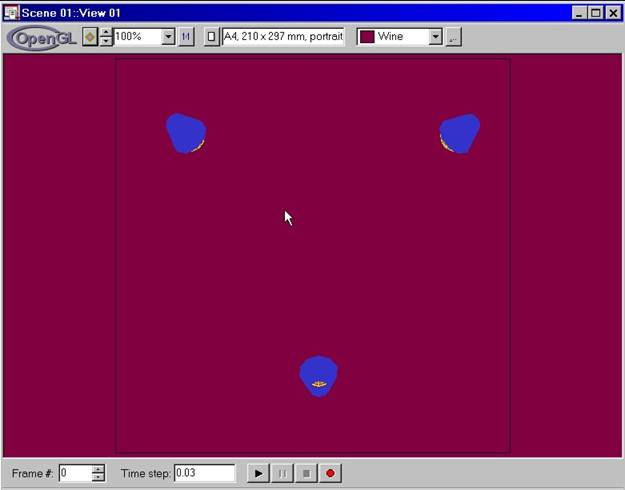
Task: Click the A4 page size field
Action: click(283, 37)
